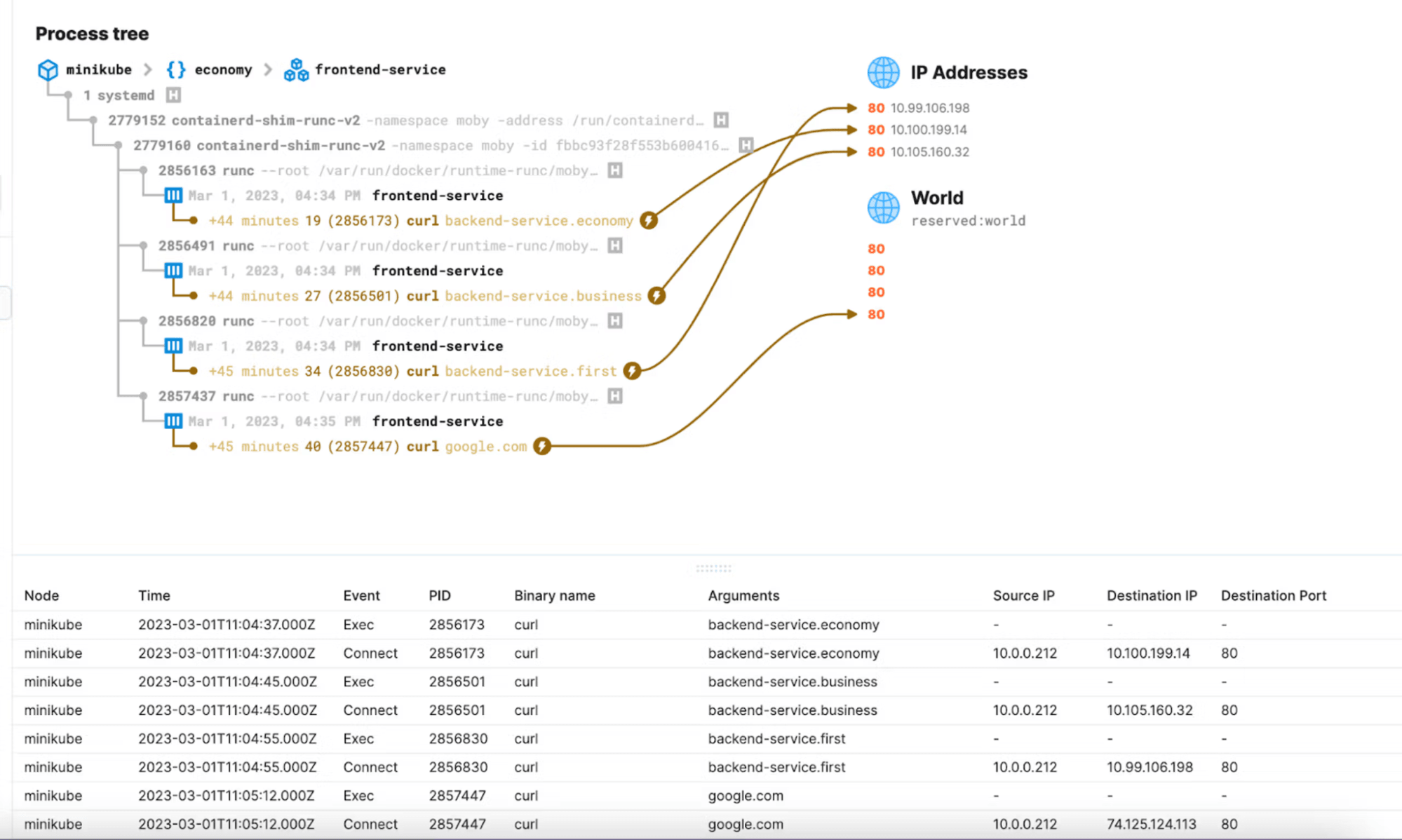Image resolution: width=1402 pixels, height=840 pixels.
Task: Select the frontend-service breadcrumb
Action: coord(380,69)
